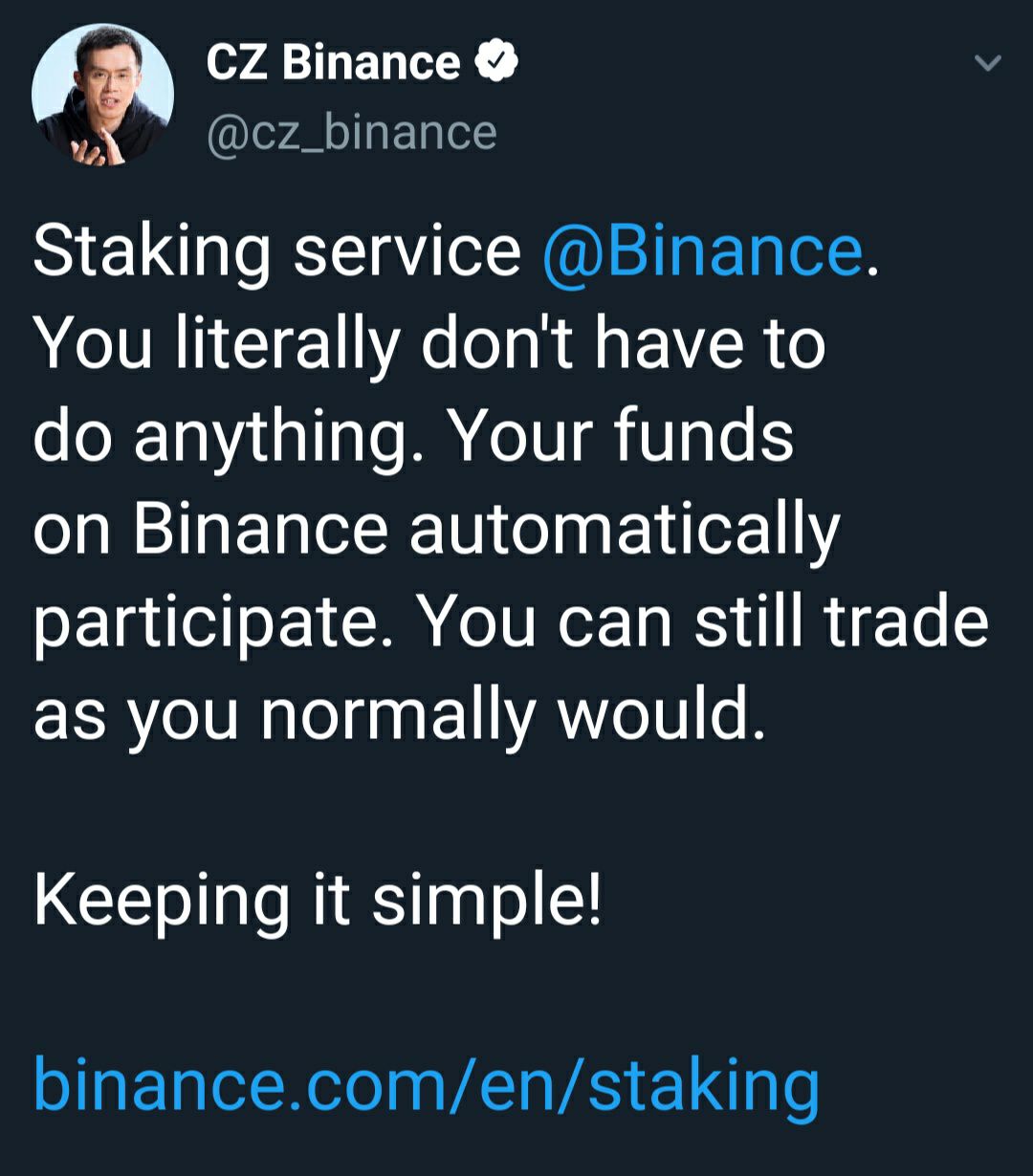Open CZ's profile picture
This screenshot has width=1033, height=1176.
(x=102, y=96)
